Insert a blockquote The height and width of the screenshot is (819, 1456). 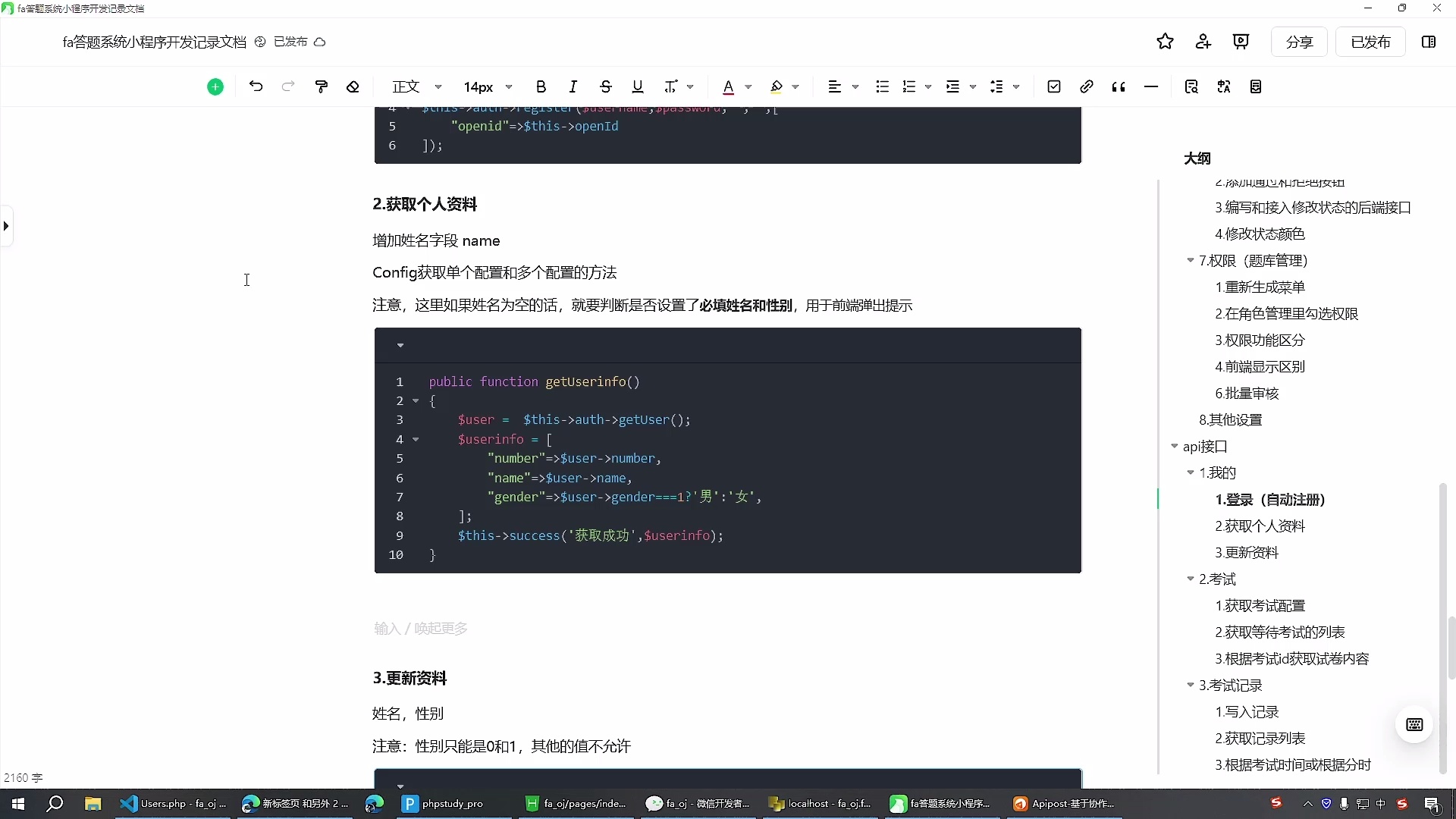click(1119, 86)
